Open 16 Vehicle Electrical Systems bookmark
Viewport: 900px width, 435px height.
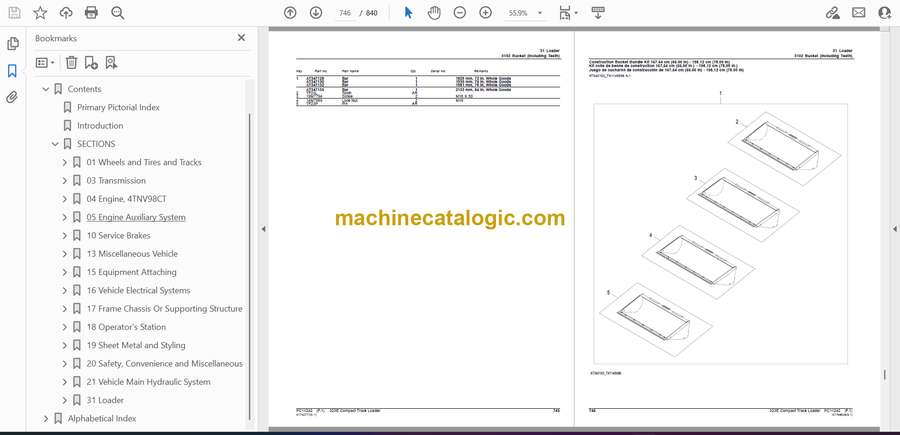coord(137,290)
